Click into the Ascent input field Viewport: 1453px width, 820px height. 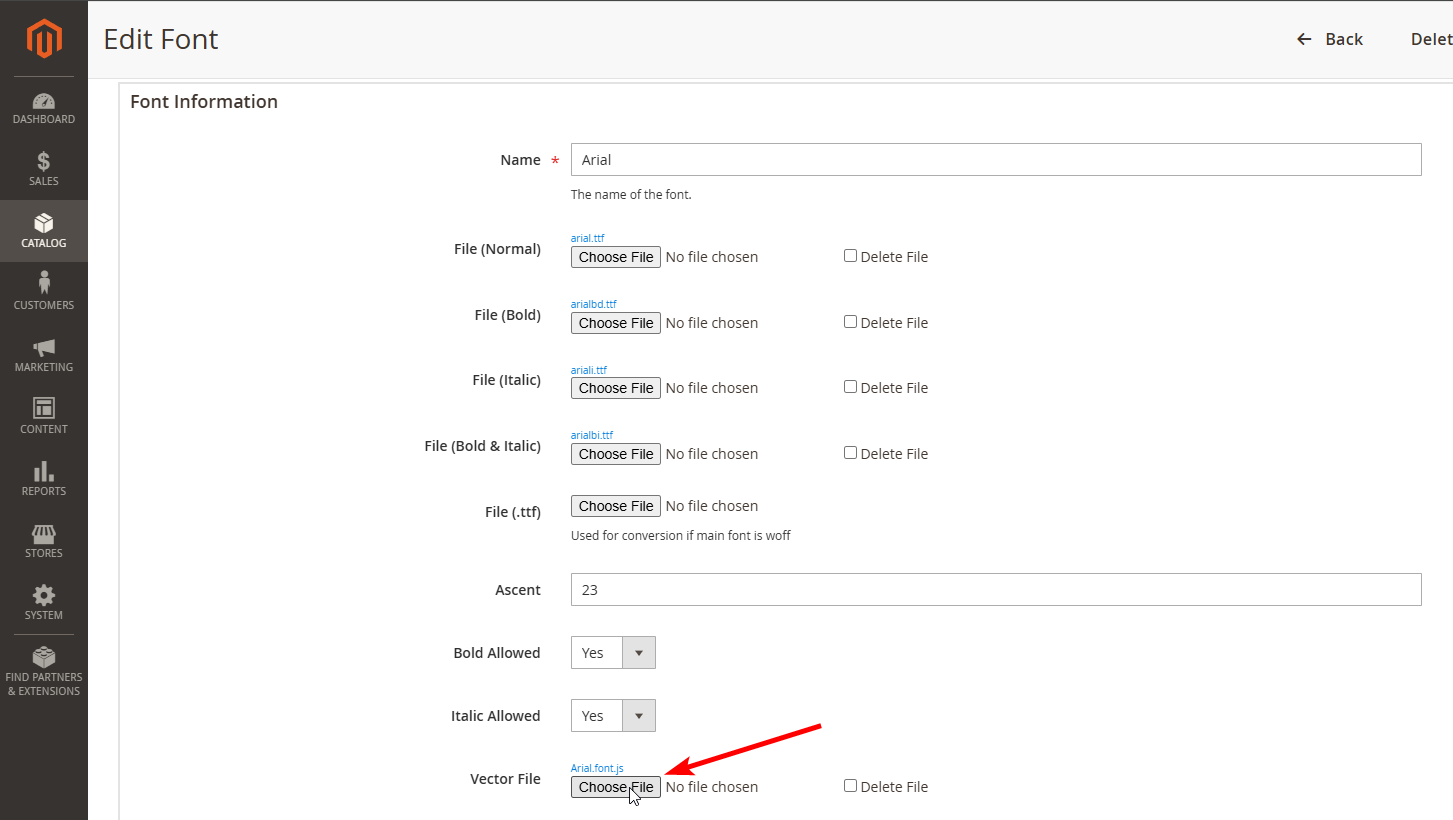(x=995, y=590)
